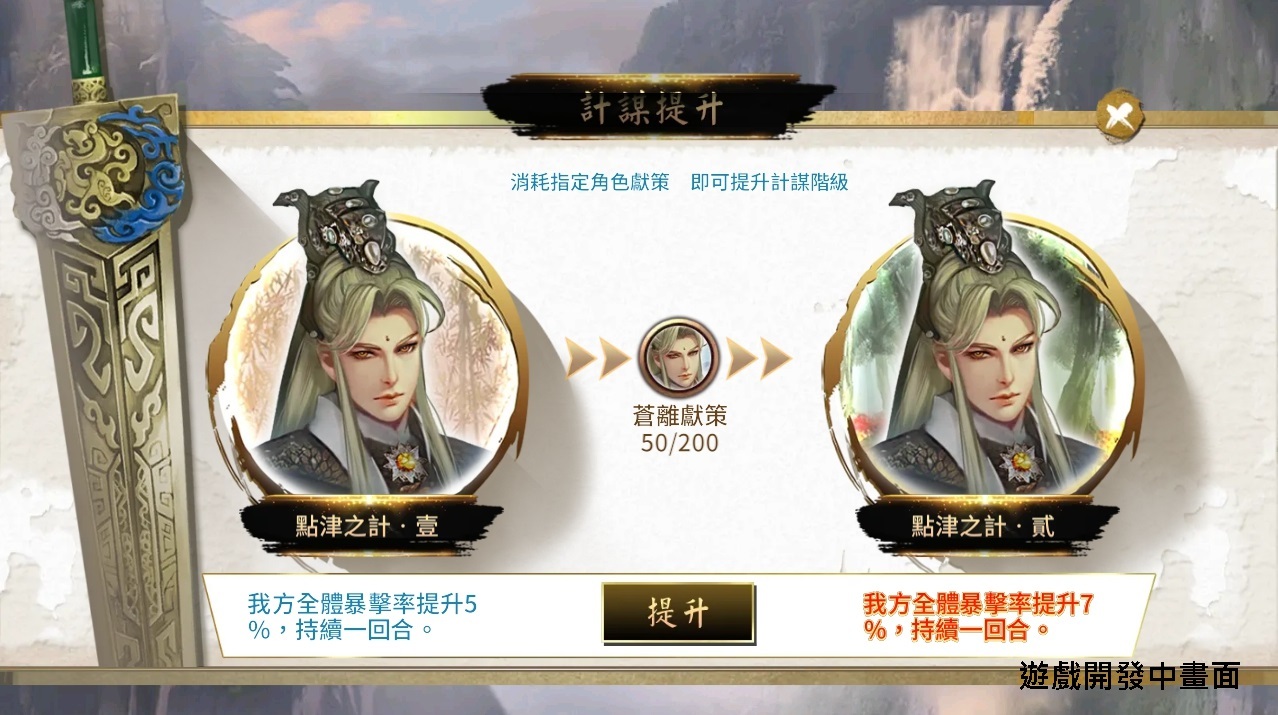Image resolution: width=1278 pixels, height=715 pixels.
Task: Click the 點津之計·壹 name label
Action: coord(370,526)
